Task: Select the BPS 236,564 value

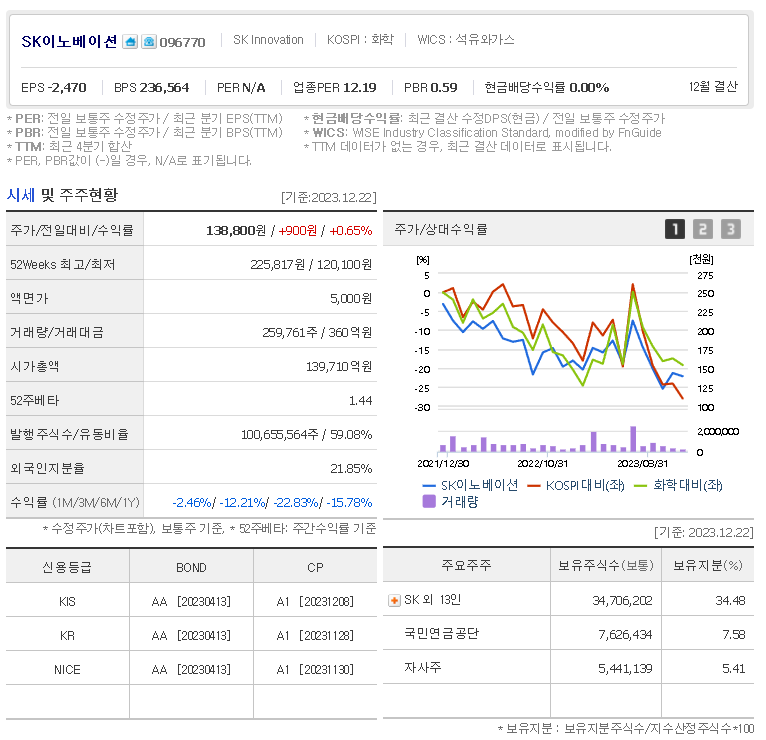Action: pyautogui.click(x=151, y=87)
